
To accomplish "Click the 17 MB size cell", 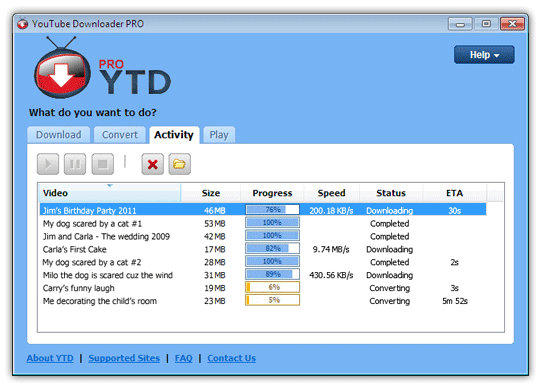I will 215,249.
